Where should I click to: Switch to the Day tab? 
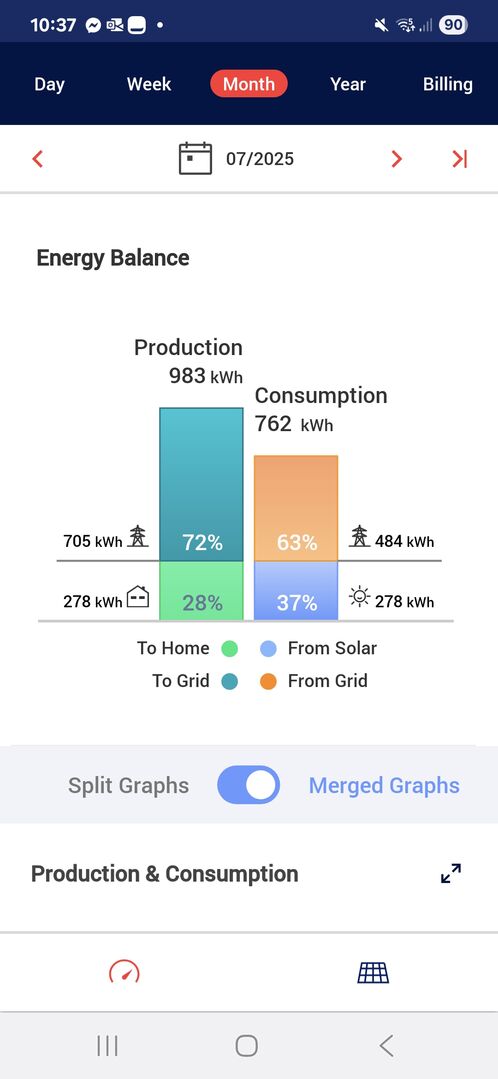tap(50, 84)
